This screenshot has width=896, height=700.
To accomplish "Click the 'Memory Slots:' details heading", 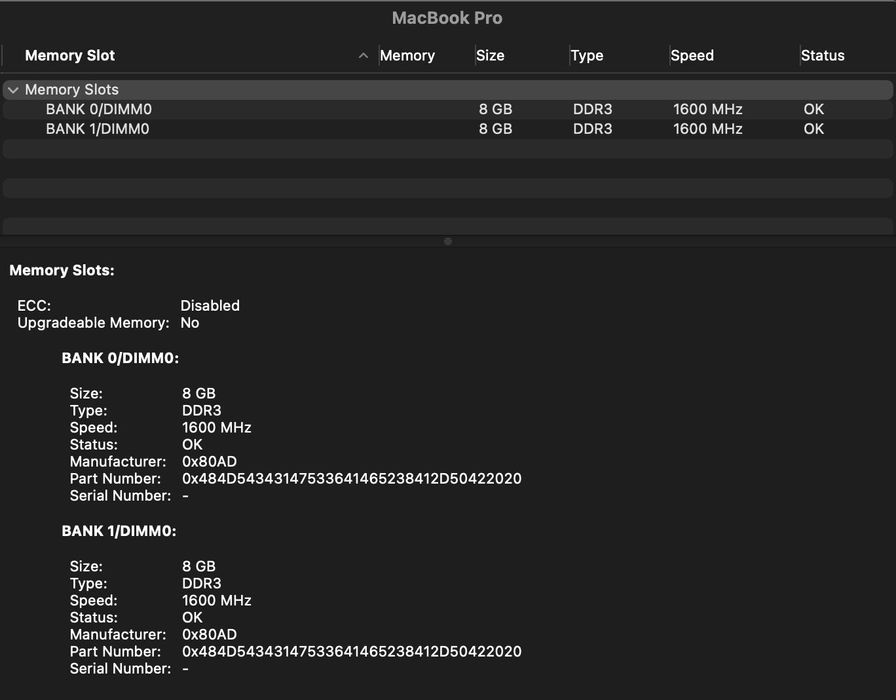I will pos(62,270).
